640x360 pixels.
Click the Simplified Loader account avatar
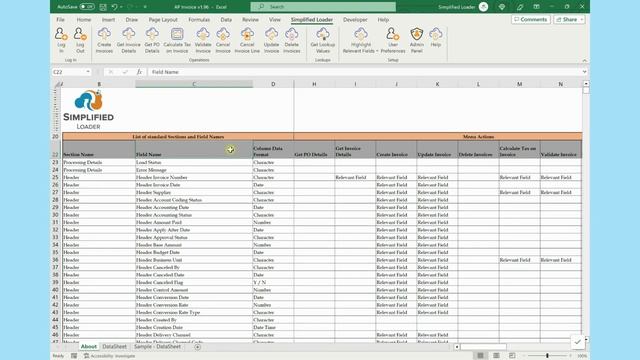483,7
